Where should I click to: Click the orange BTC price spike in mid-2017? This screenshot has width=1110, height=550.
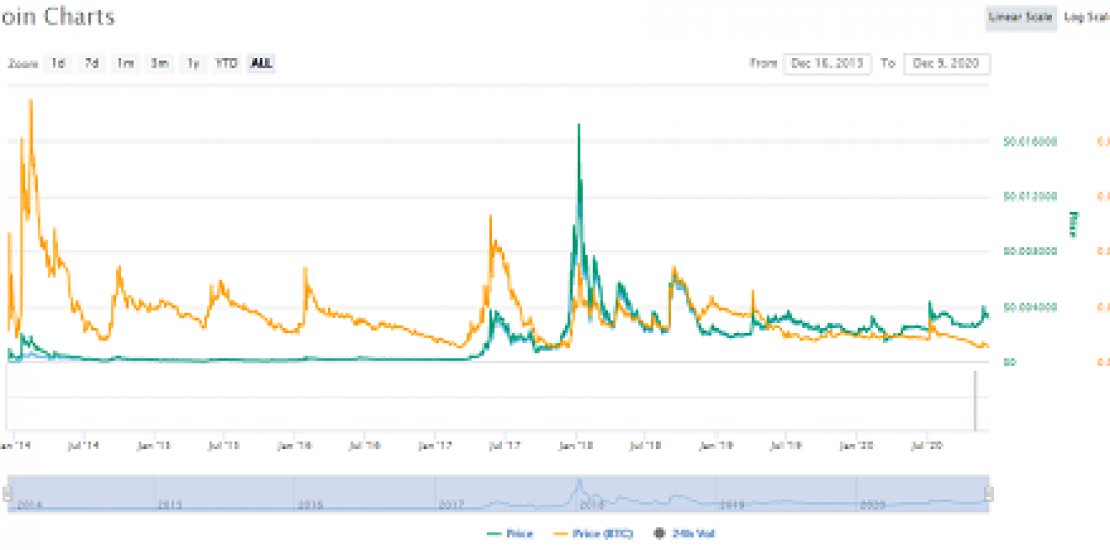point(490,217)
